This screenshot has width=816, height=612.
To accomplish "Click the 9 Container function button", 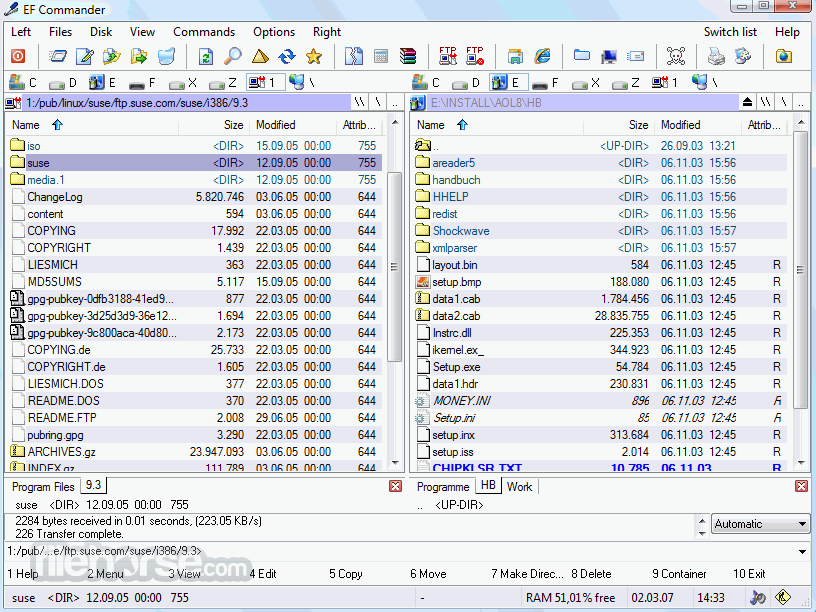I will 679,574.
